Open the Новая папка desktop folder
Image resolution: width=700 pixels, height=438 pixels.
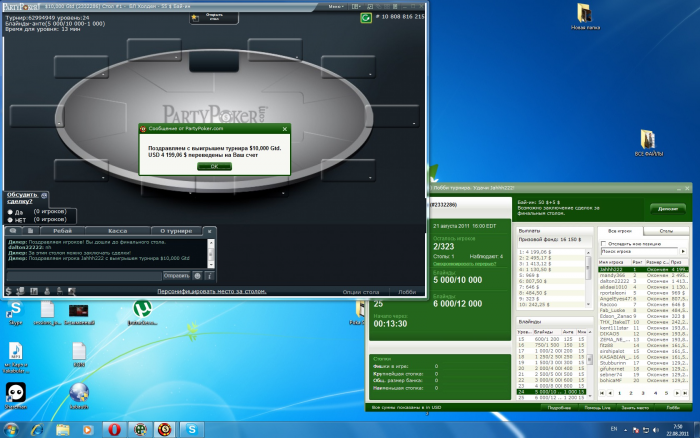tap(585, 16)
